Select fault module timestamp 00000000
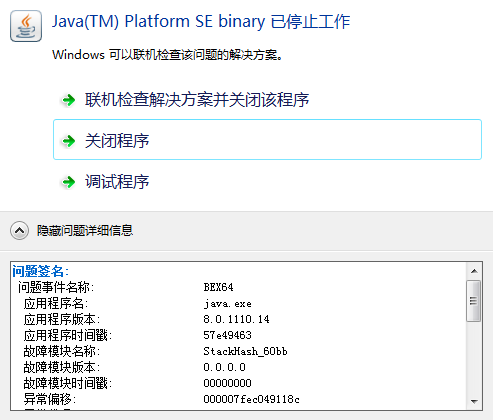Image resolution: width=493 pixels, height=420 pixels. (x=227, y=383)
